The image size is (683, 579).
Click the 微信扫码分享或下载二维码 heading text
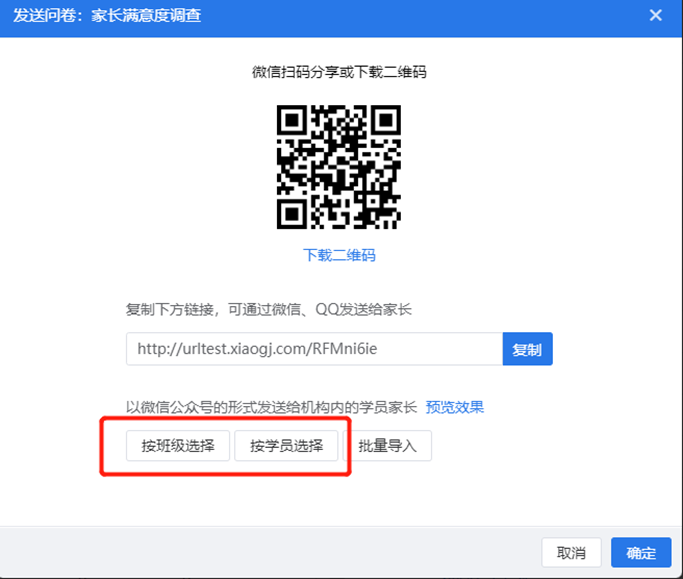coord(339,72)
